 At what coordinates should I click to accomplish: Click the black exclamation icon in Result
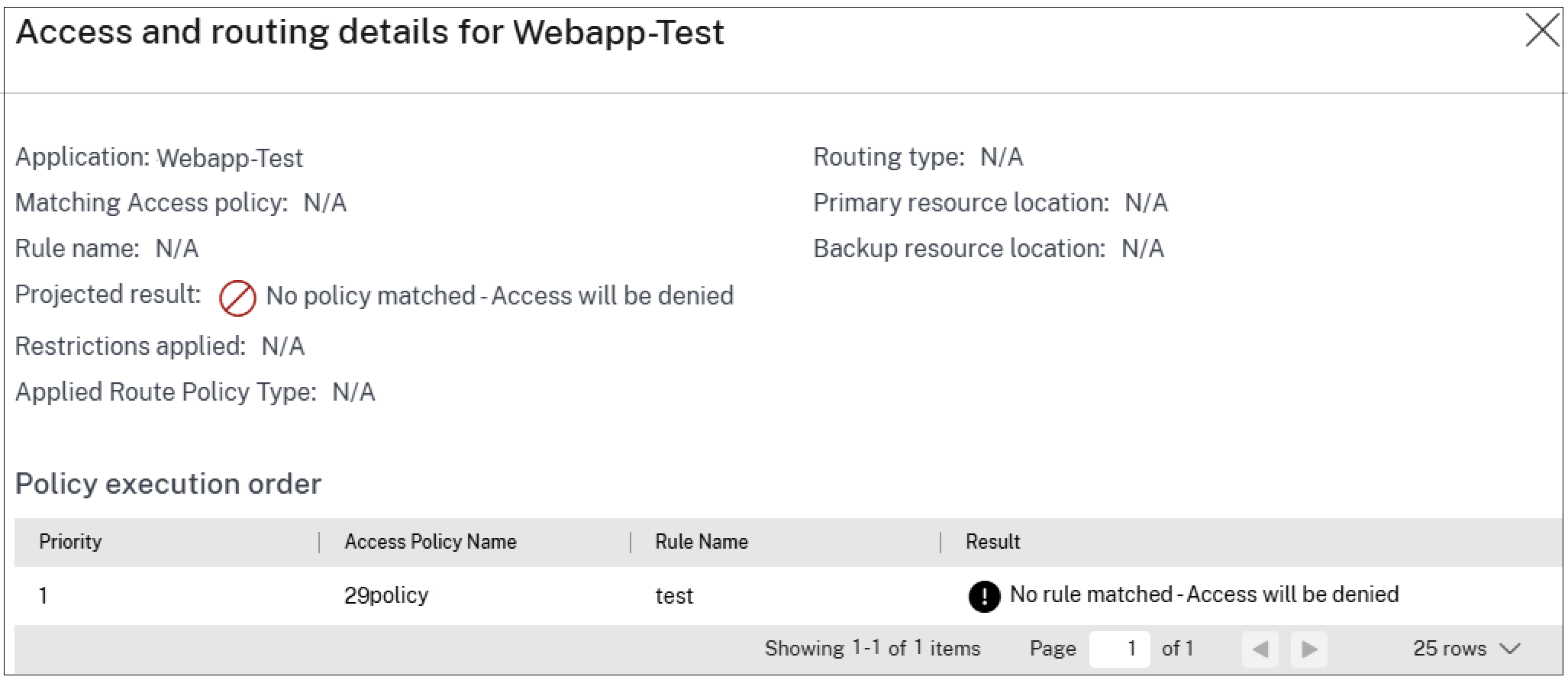pyautogui.click(x=984, y=596)
